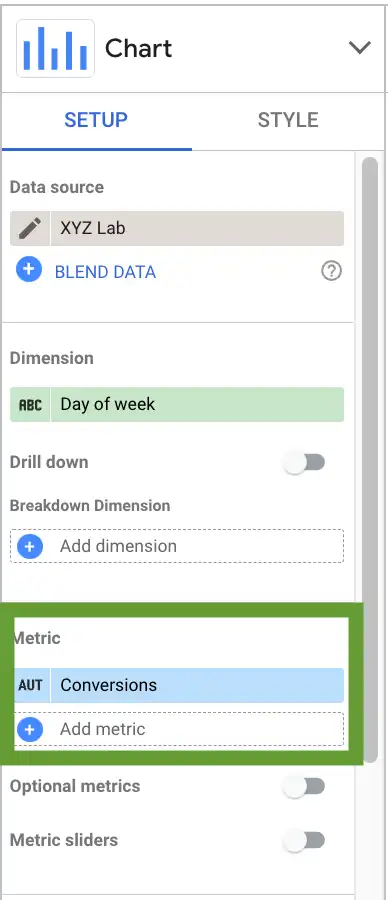
Task: Click the AUT aggregation icon on Conversions
Action: click(31, 685)
